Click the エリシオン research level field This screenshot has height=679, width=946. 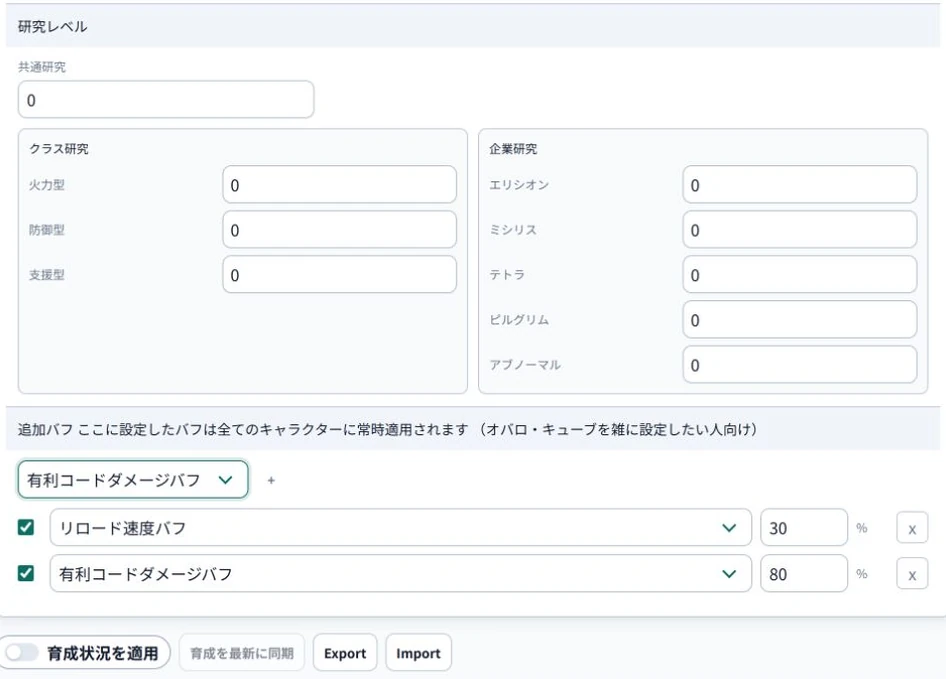click(x=799, y=185)
